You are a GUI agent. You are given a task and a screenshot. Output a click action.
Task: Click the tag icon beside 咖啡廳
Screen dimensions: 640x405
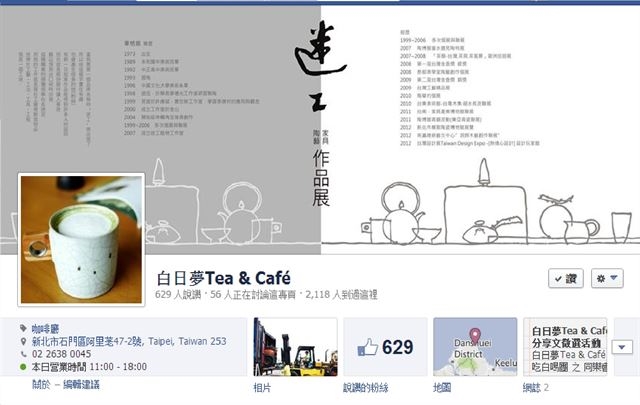click(x=23, y=328)
